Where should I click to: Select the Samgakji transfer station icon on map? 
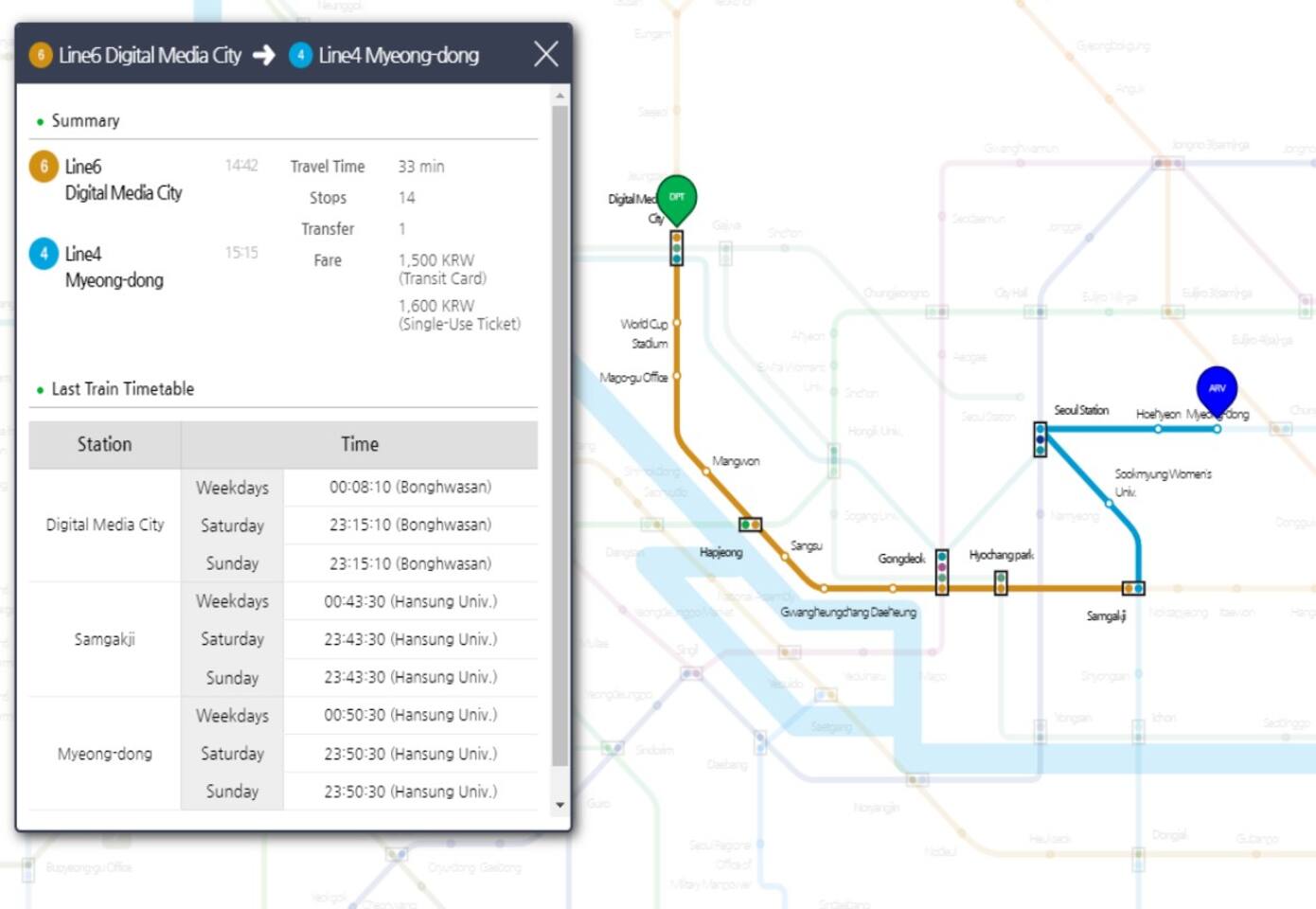pyautogui.click(x=1133, y=588)
